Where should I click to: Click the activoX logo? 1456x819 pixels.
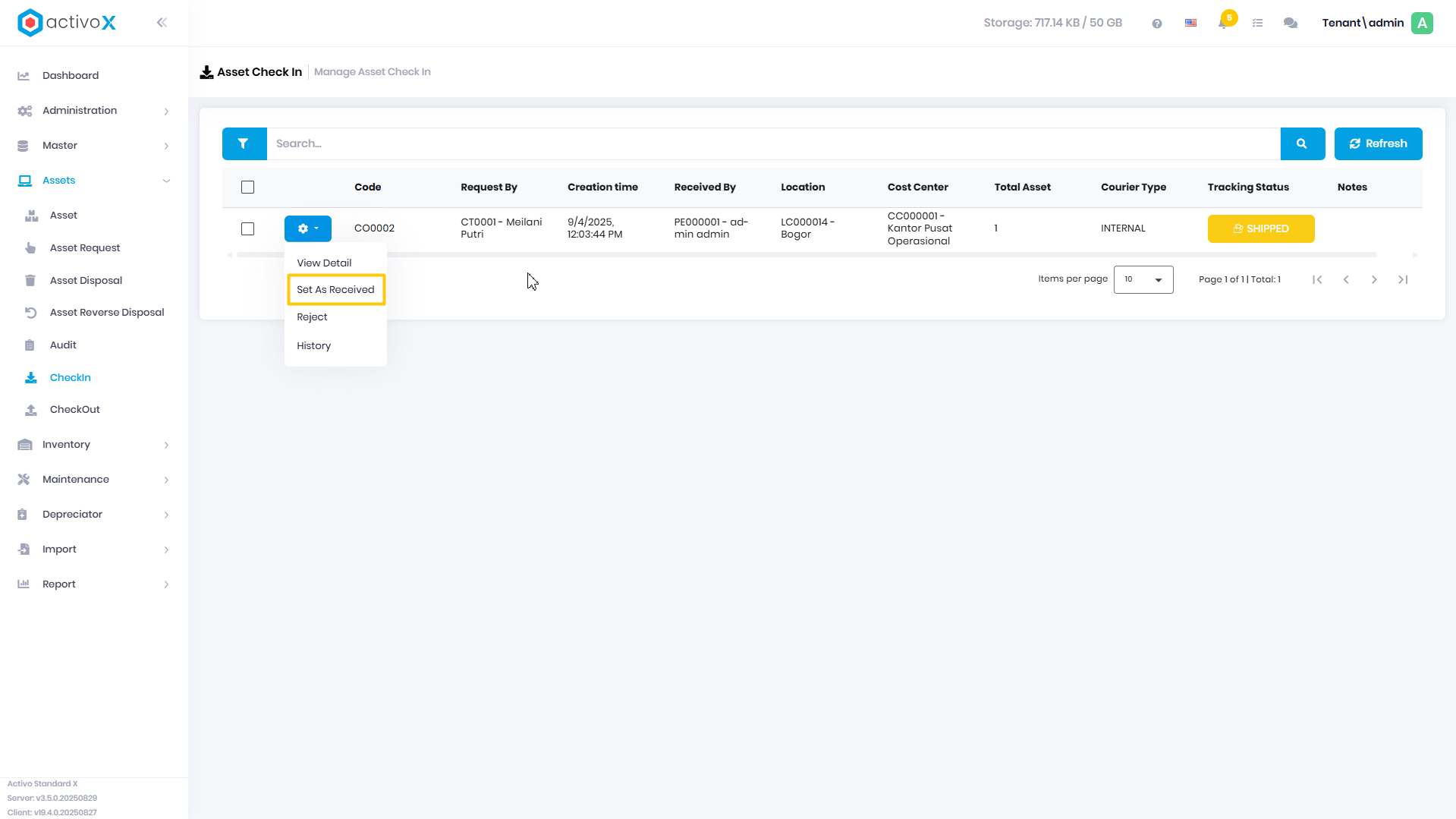pos(67,23)
